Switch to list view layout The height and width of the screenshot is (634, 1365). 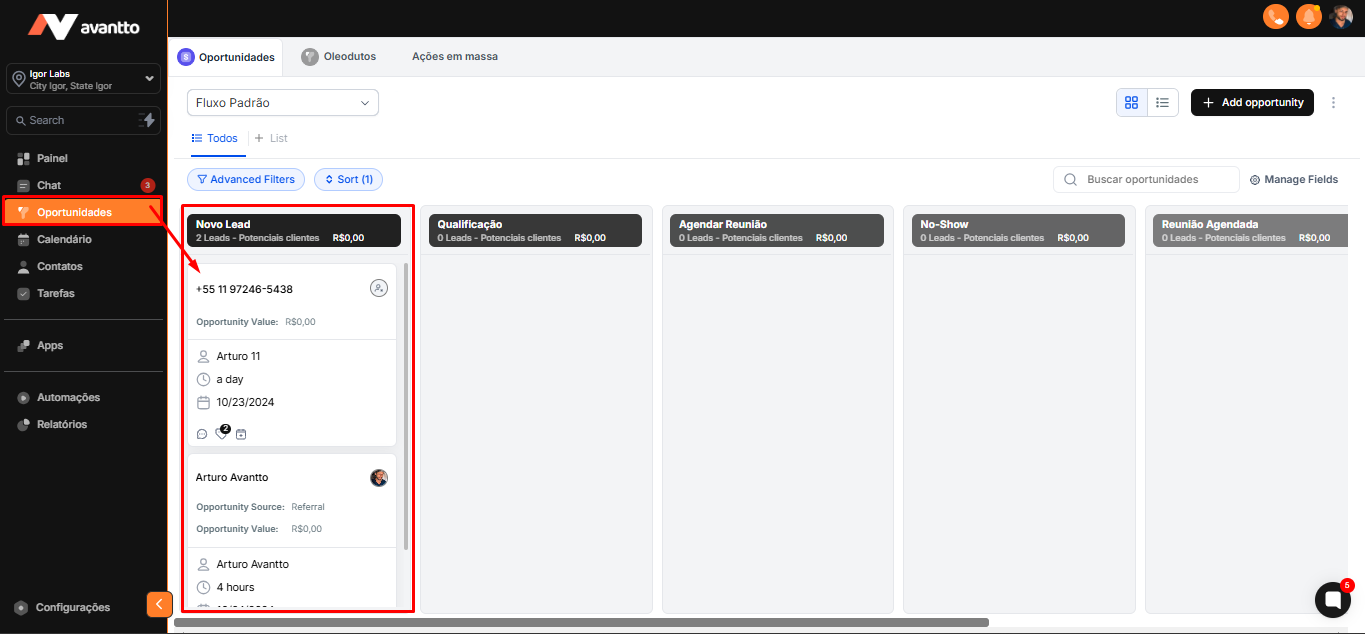(1163, 102)
